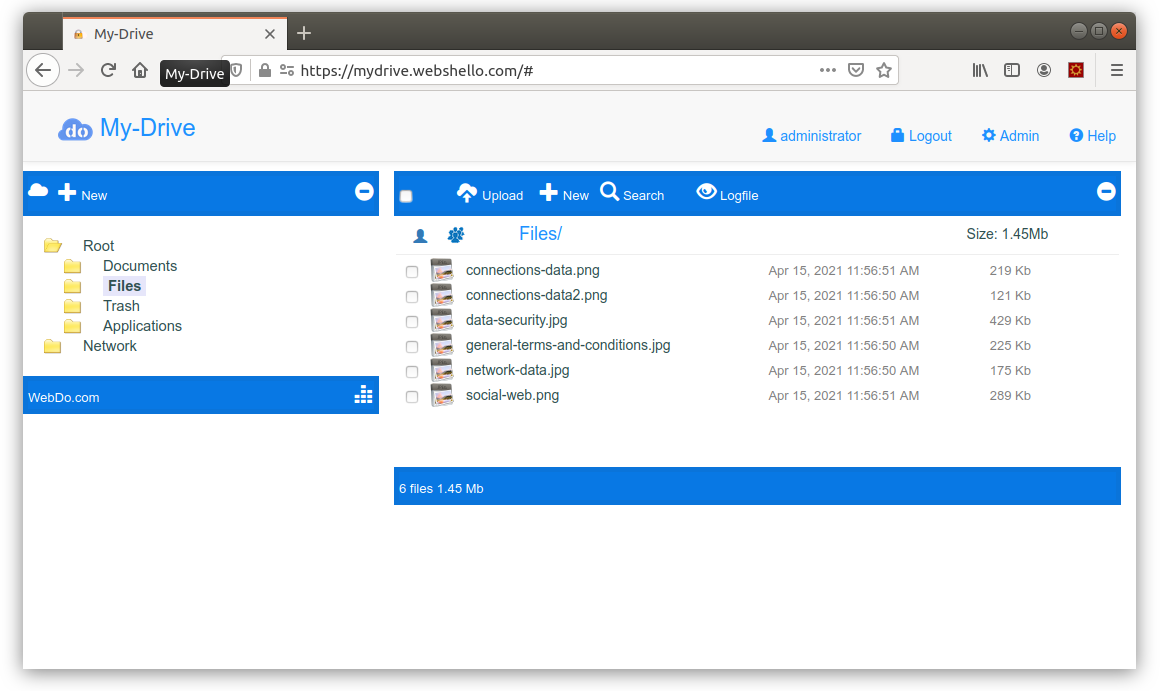The height and width of the screenshot is (691, 1163).
Task: Click the WebDo.com bar chart icon
Action: (x=363, y=395)
